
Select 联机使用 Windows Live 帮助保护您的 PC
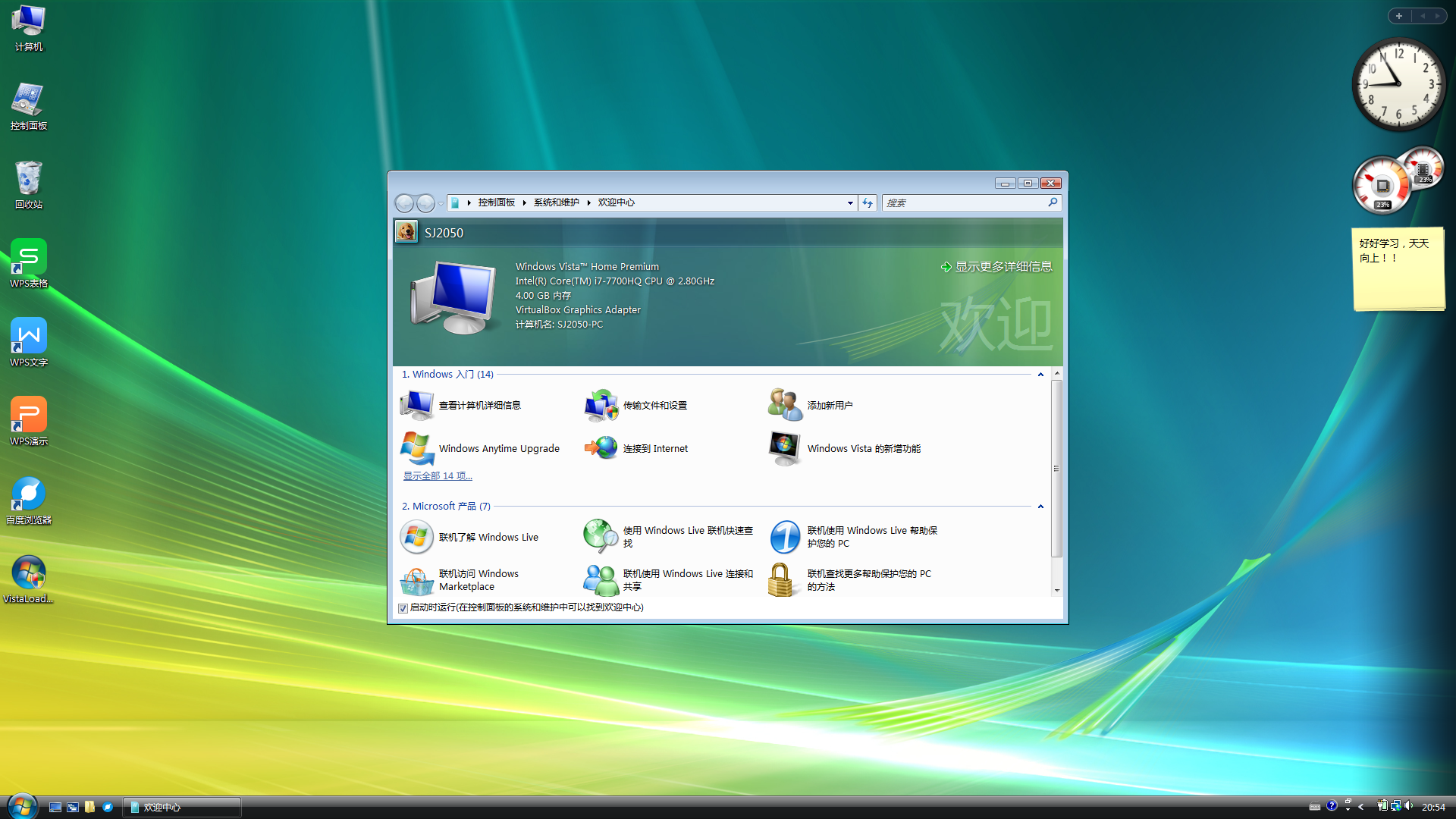[x=854, y=537]
